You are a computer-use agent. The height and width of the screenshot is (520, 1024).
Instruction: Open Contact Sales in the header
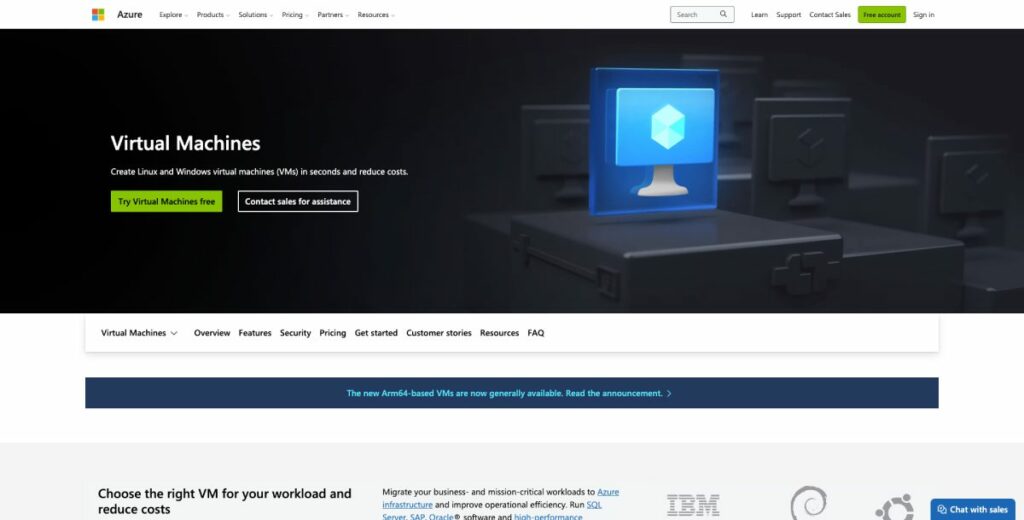829,14
